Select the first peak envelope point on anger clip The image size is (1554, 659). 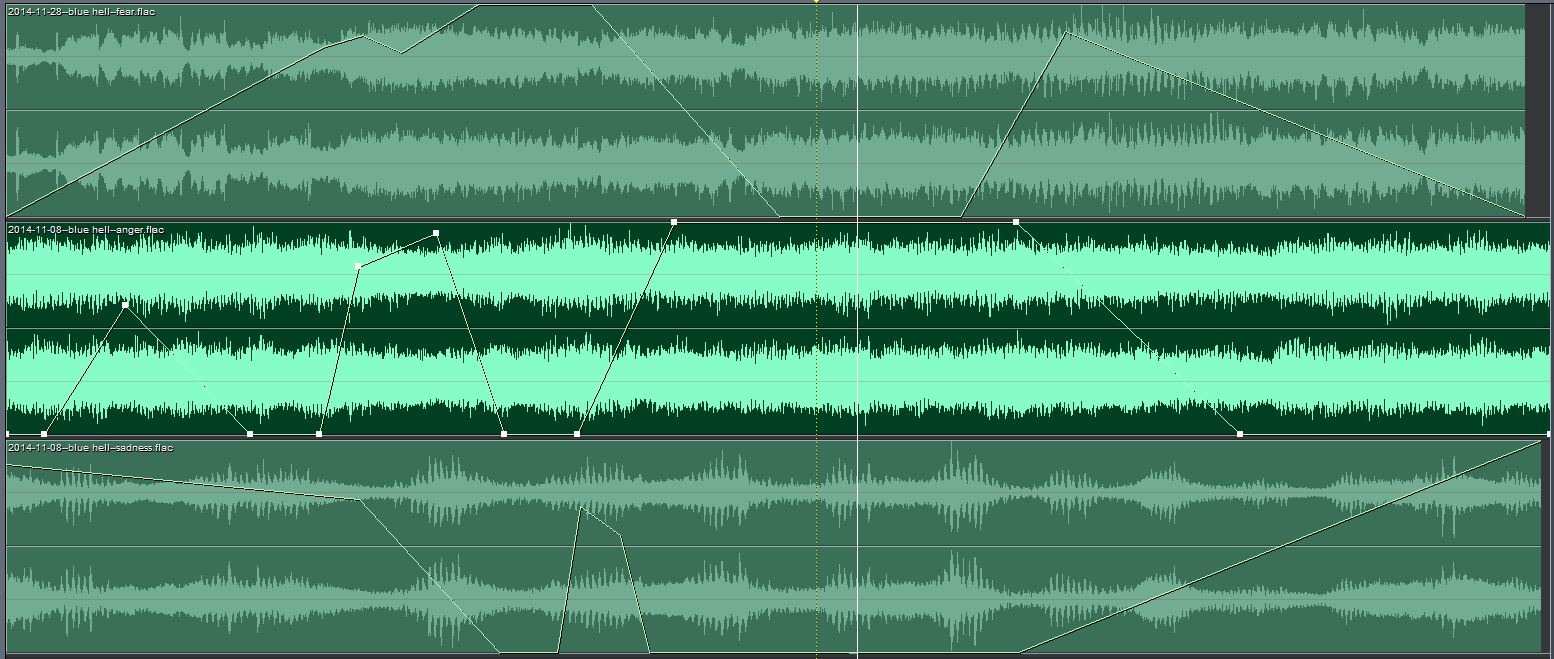point(125,305)
